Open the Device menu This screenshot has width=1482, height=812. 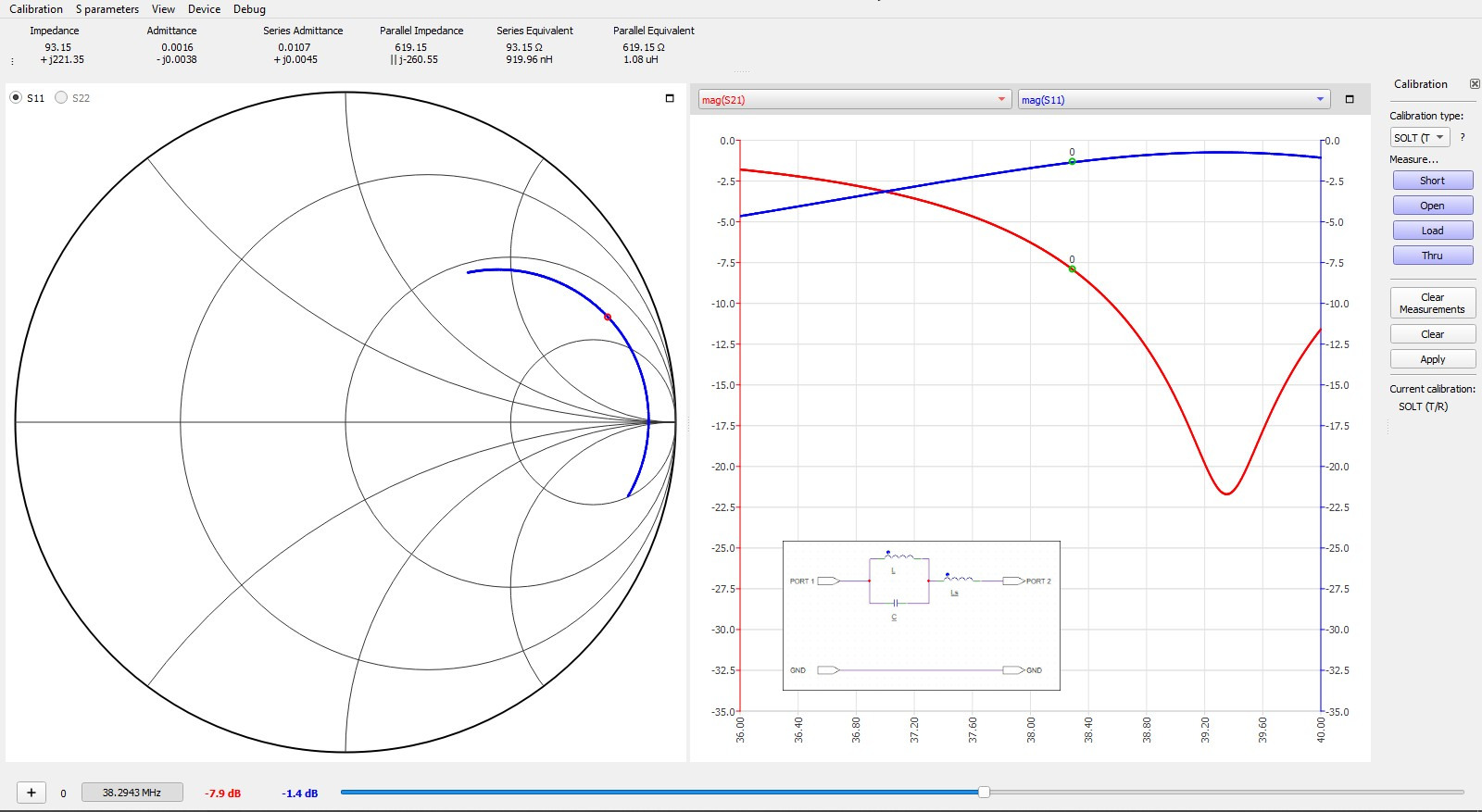click(x=204, y=9)
